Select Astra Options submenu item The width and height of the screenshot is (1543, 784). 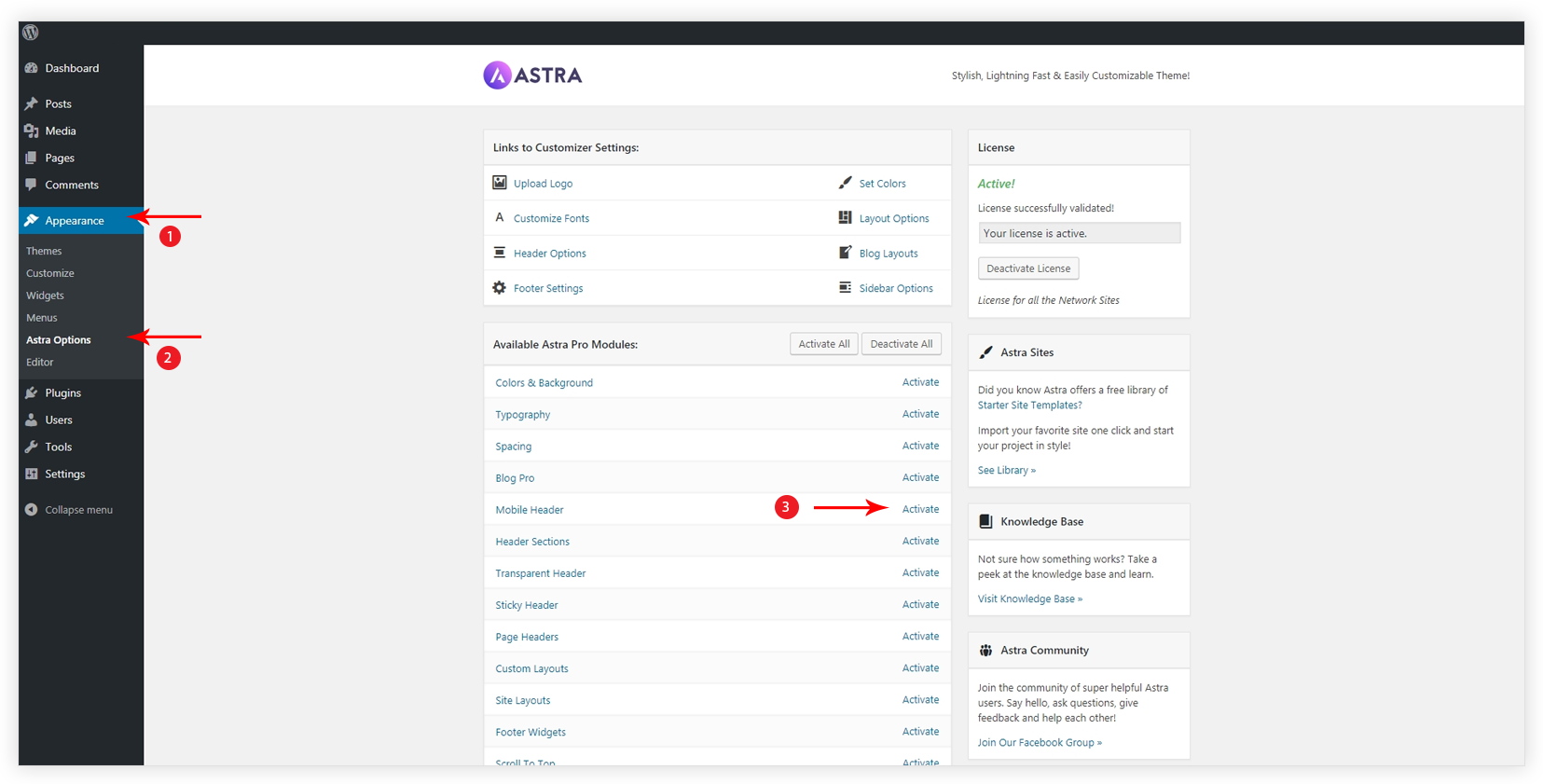[59, 340]
